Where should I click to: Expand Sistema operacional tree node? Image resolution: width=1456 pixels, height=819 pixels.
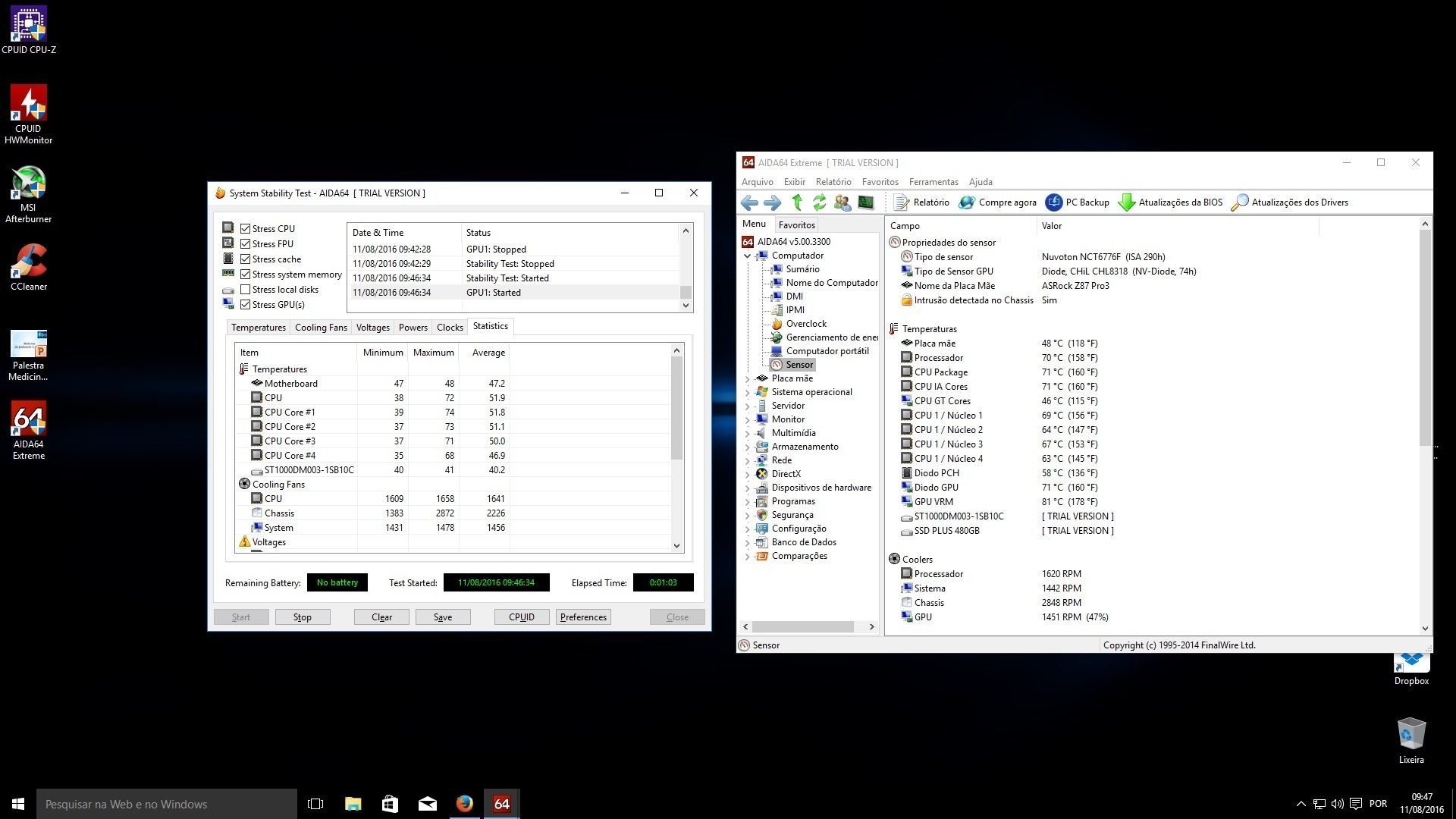tap(748, 392)
